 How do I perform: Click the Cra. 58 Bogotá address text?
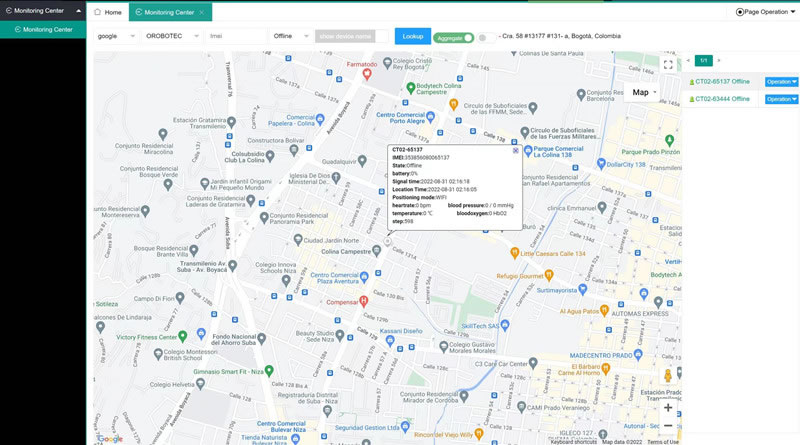[561, 36]
